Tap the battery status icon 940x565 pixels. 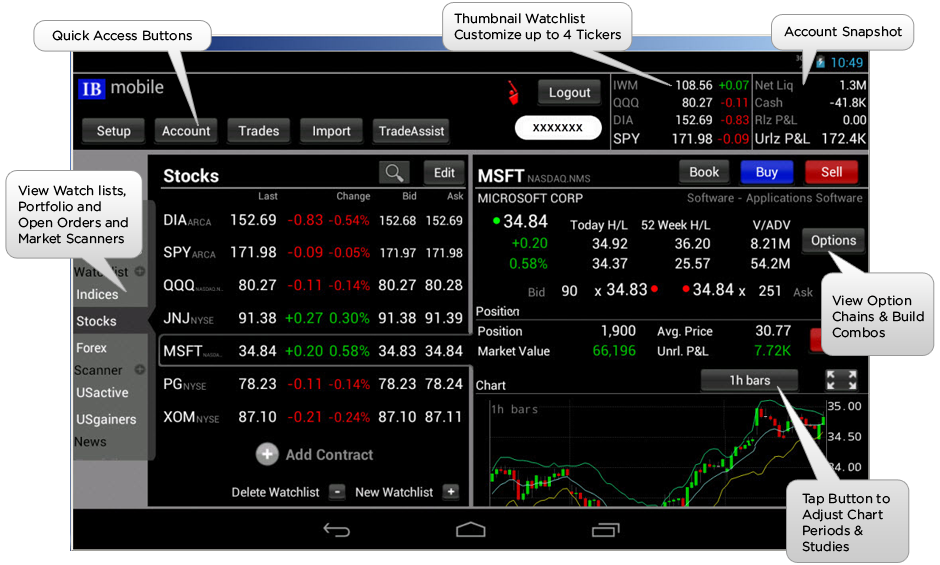[820, 62]
